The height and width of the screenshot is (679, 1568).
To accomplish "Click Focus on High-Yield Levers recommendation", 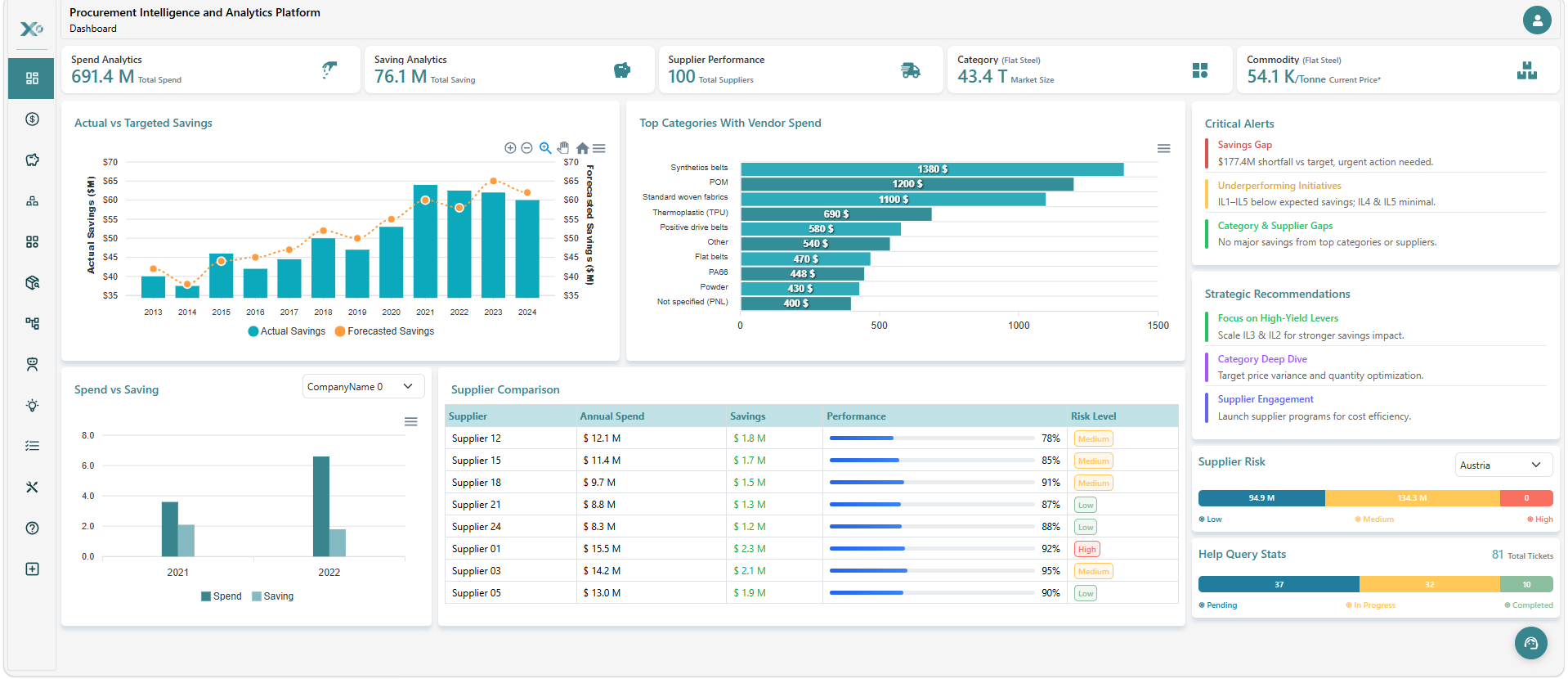I will (1278, 318).
